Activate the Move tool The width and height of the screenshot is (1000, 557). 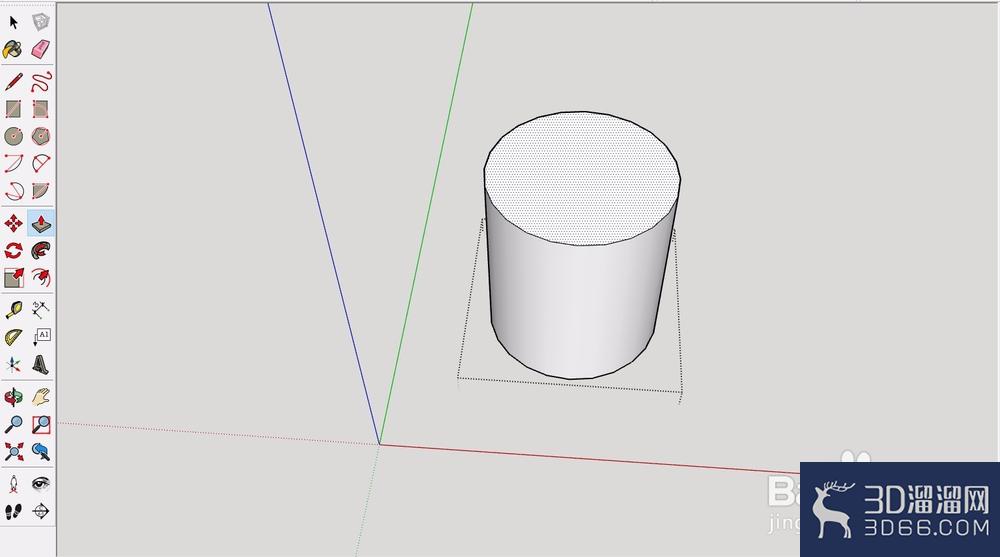(x=13, y=223)
